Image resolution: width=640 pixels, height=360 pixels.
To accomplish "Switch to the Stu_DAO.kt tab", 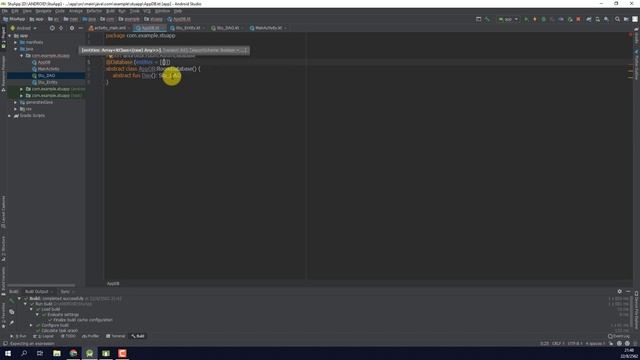I will [228, 28].
